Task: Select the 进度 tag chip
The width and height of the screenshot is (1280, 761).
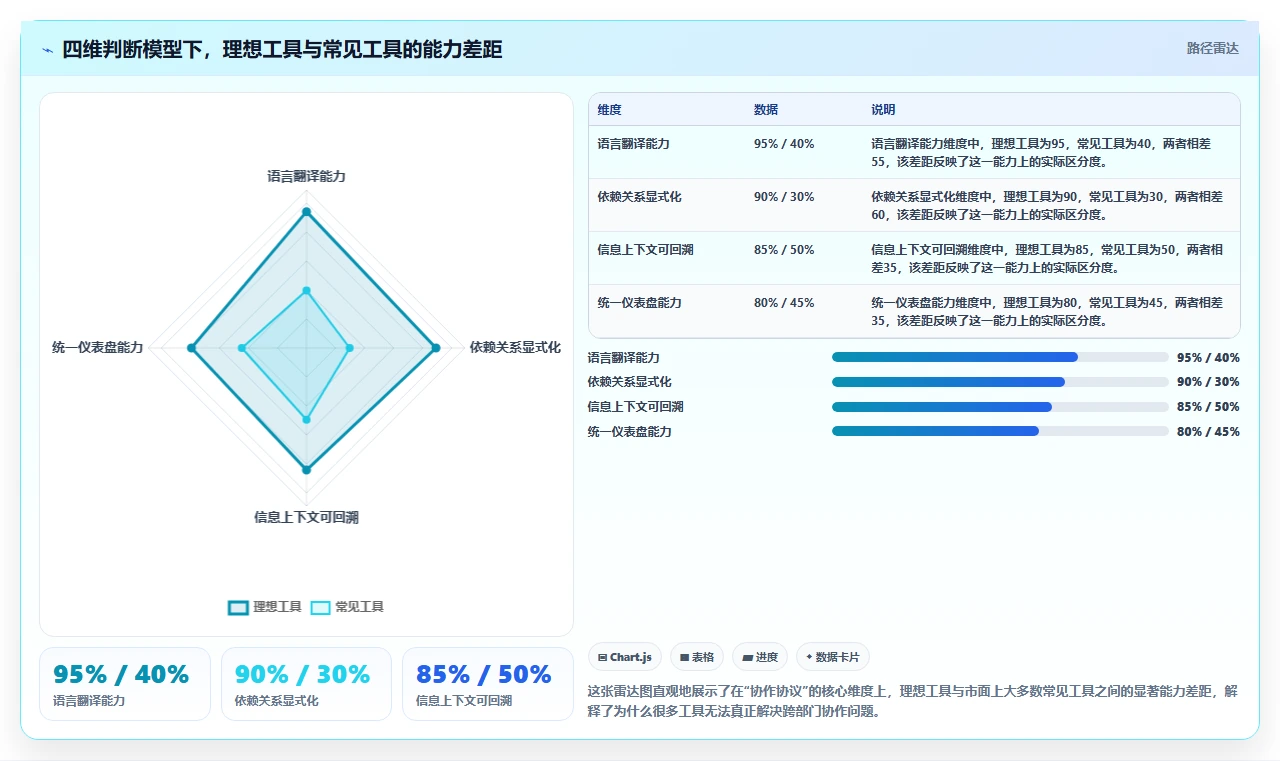Action: coord(760,657)
